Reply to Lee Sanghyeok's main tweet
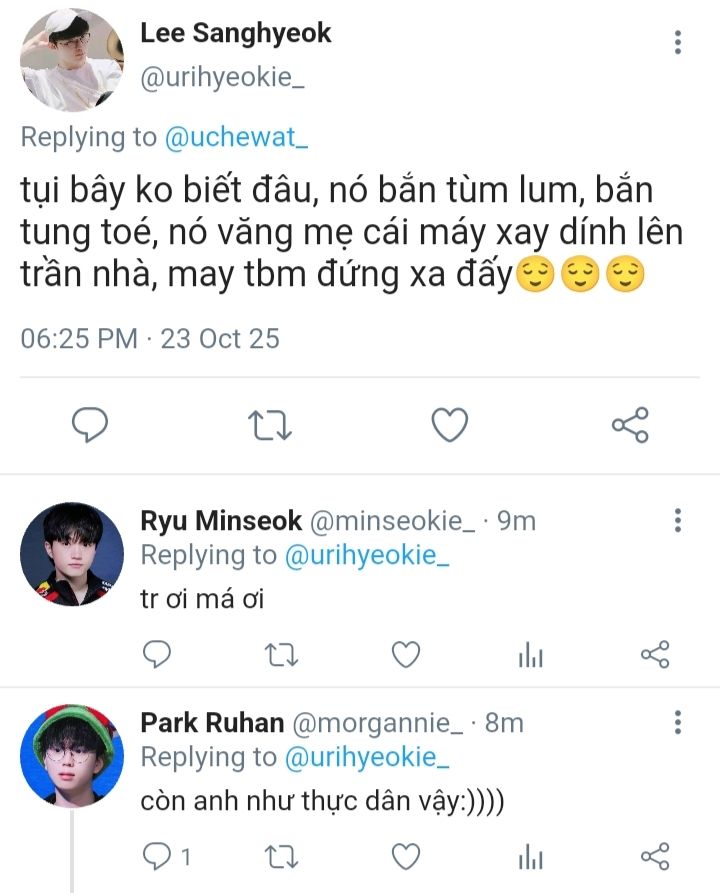 pos(91,426)
